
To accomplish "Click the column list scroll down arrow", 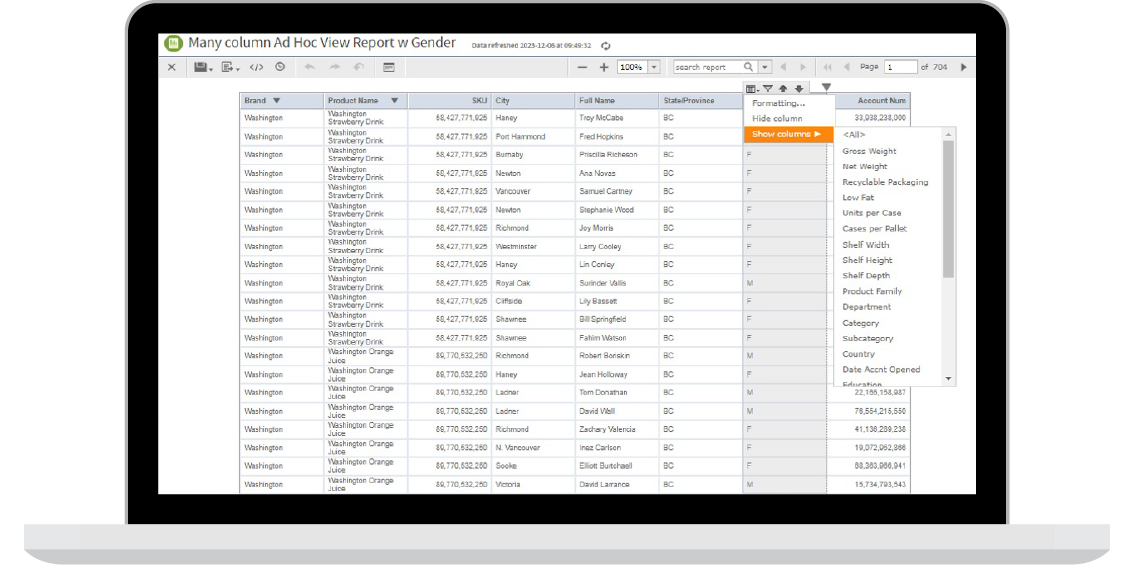I will [x=949, y=378].
